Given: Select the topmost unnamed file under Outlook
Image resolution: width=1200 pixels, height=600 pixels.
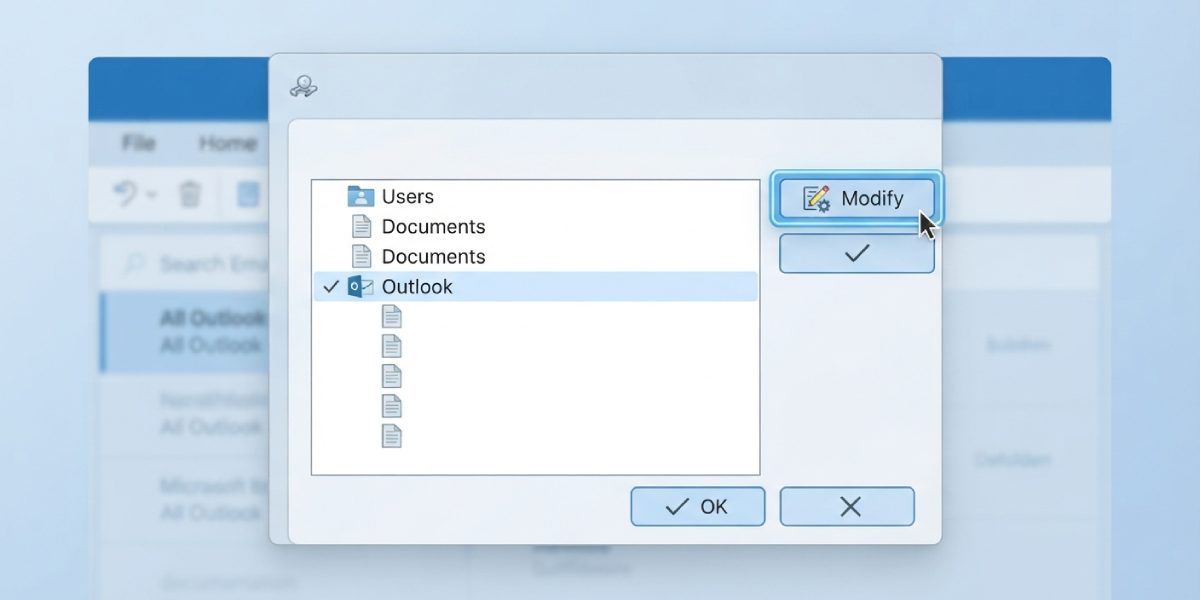Looking at the screenshot, I should [x=392, y=317].
